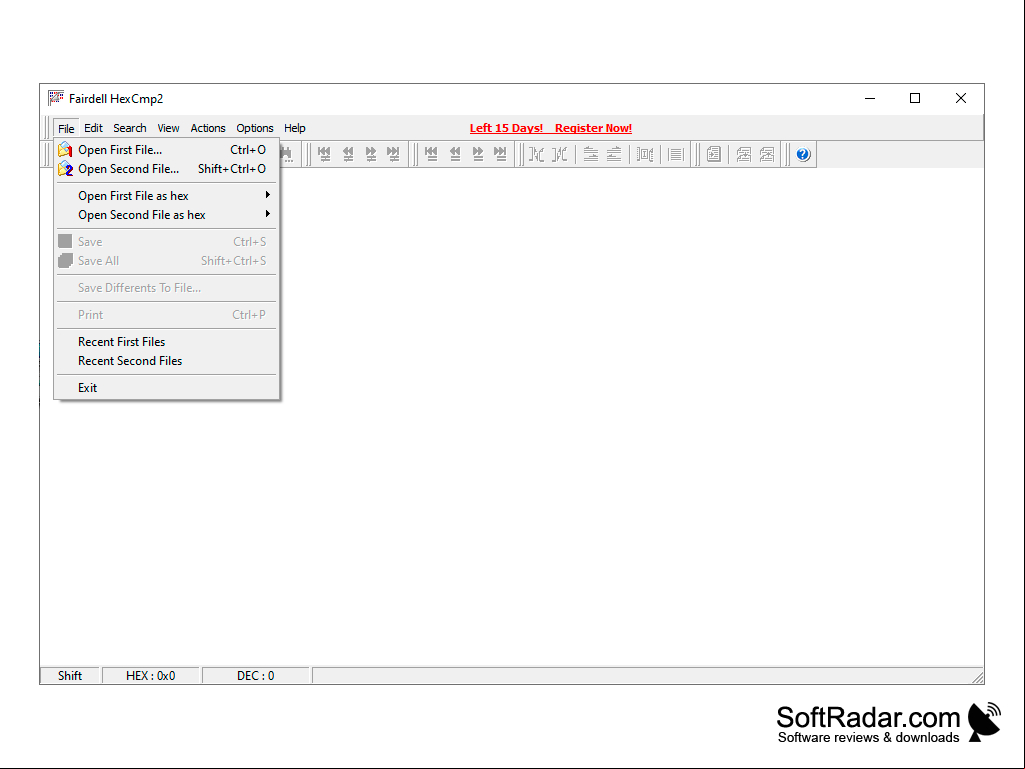The image size is (1025, 769).
Task: Open Recent First Files entry
Action: pyautogui.click(x=167, y=341)
